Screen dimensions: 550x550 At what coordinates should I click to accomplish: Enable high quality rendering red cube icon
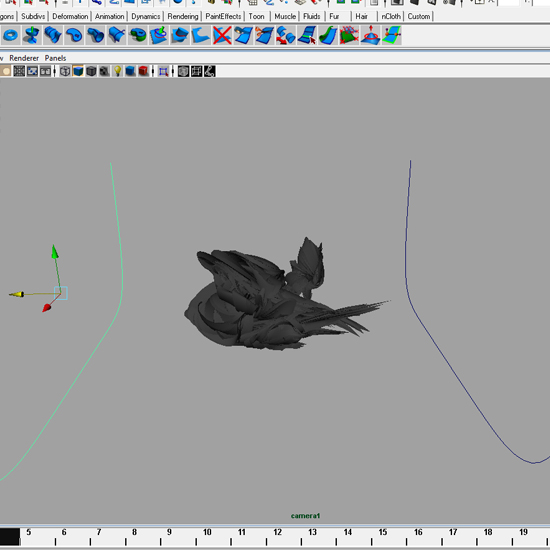pos(143,71)
